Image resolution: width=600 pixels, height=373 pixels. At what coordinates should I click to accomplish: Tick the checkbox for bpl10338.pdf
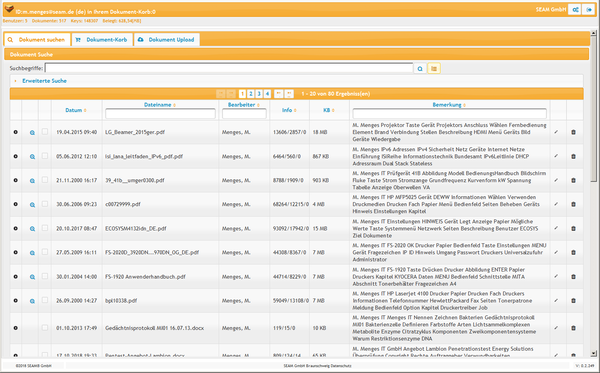click(x=45, y=300)
